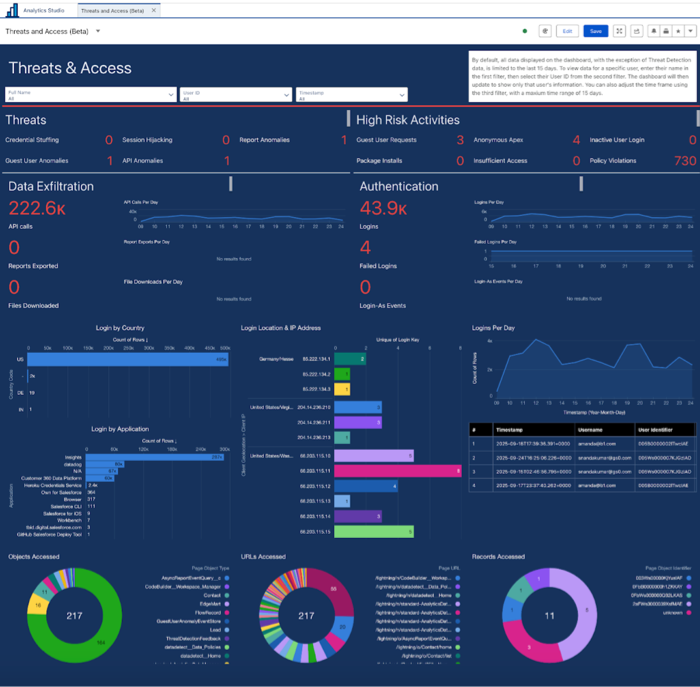Click the Analytics Studio logo icon

tap(12, 10)
